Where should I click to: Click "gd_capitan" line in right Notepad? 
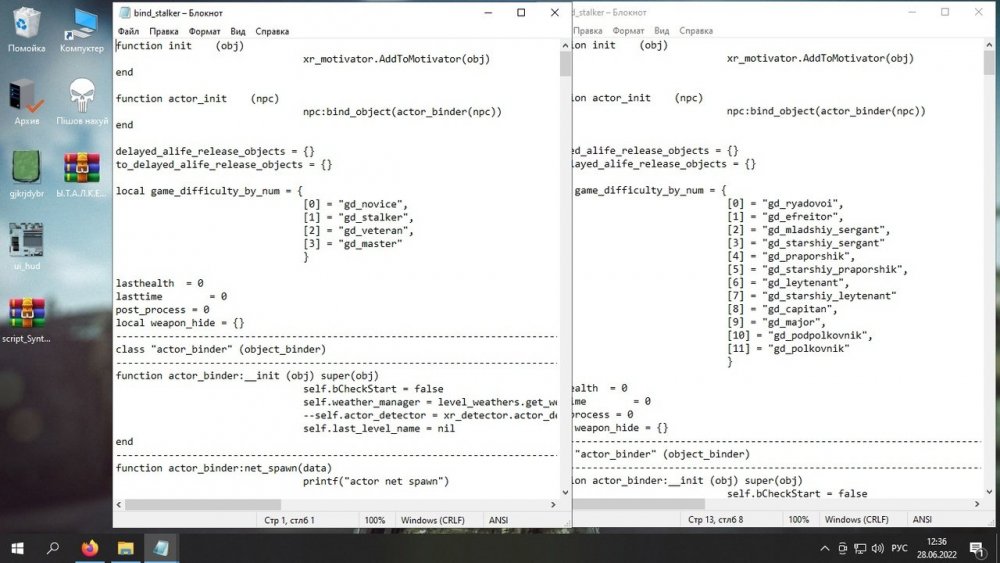[x=782, y=309]
